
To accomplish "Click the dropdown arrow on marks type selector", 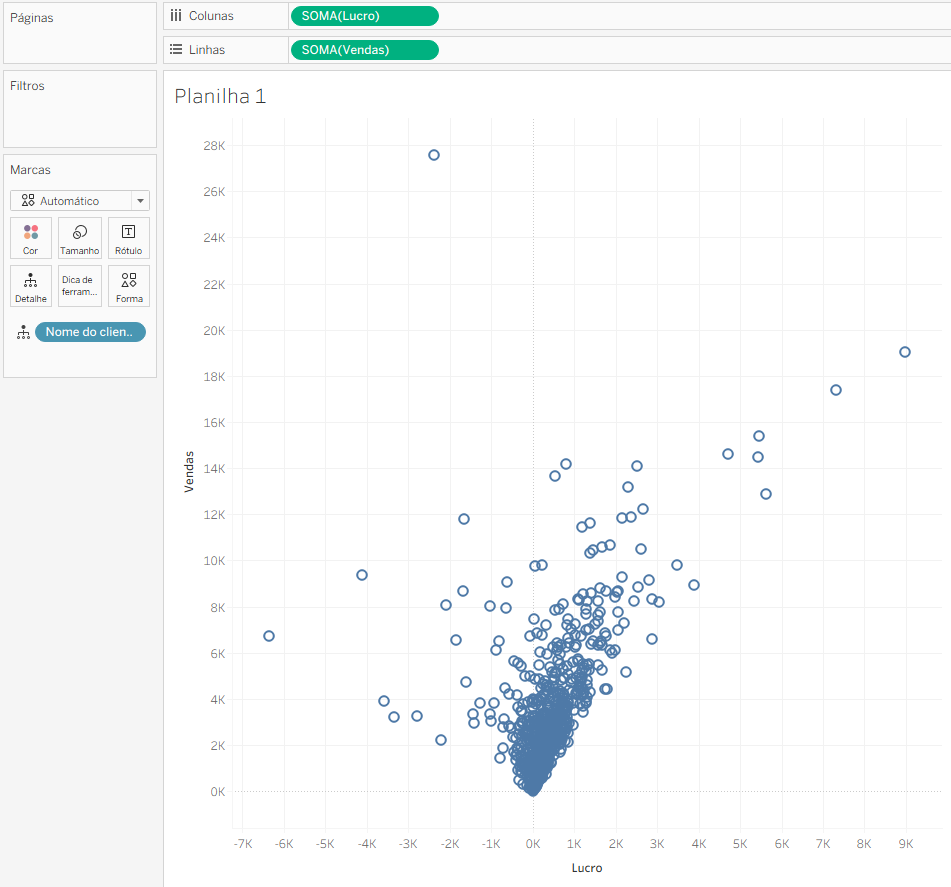I will (141, 201).
